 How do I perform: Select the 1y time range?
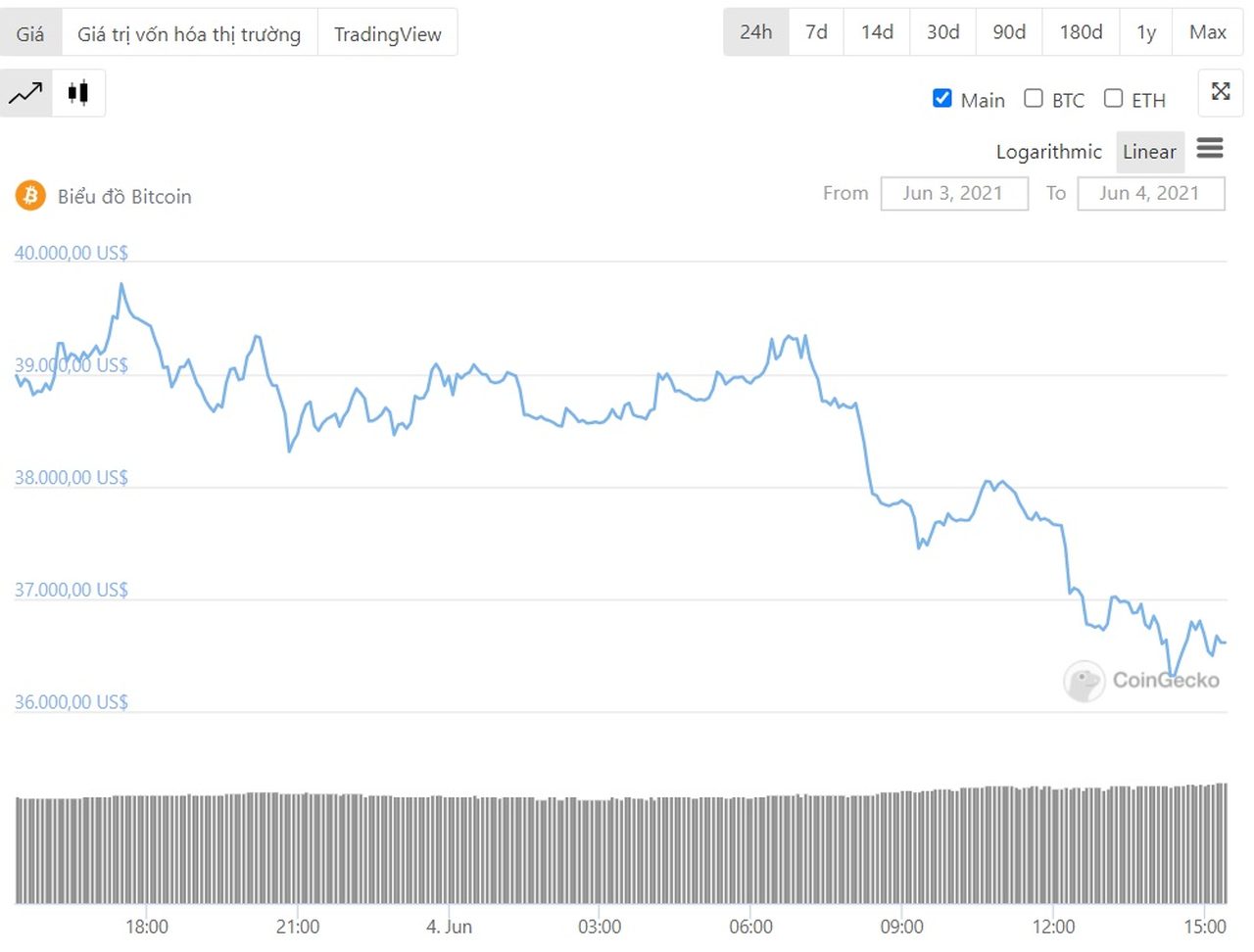click(1146, 32)
